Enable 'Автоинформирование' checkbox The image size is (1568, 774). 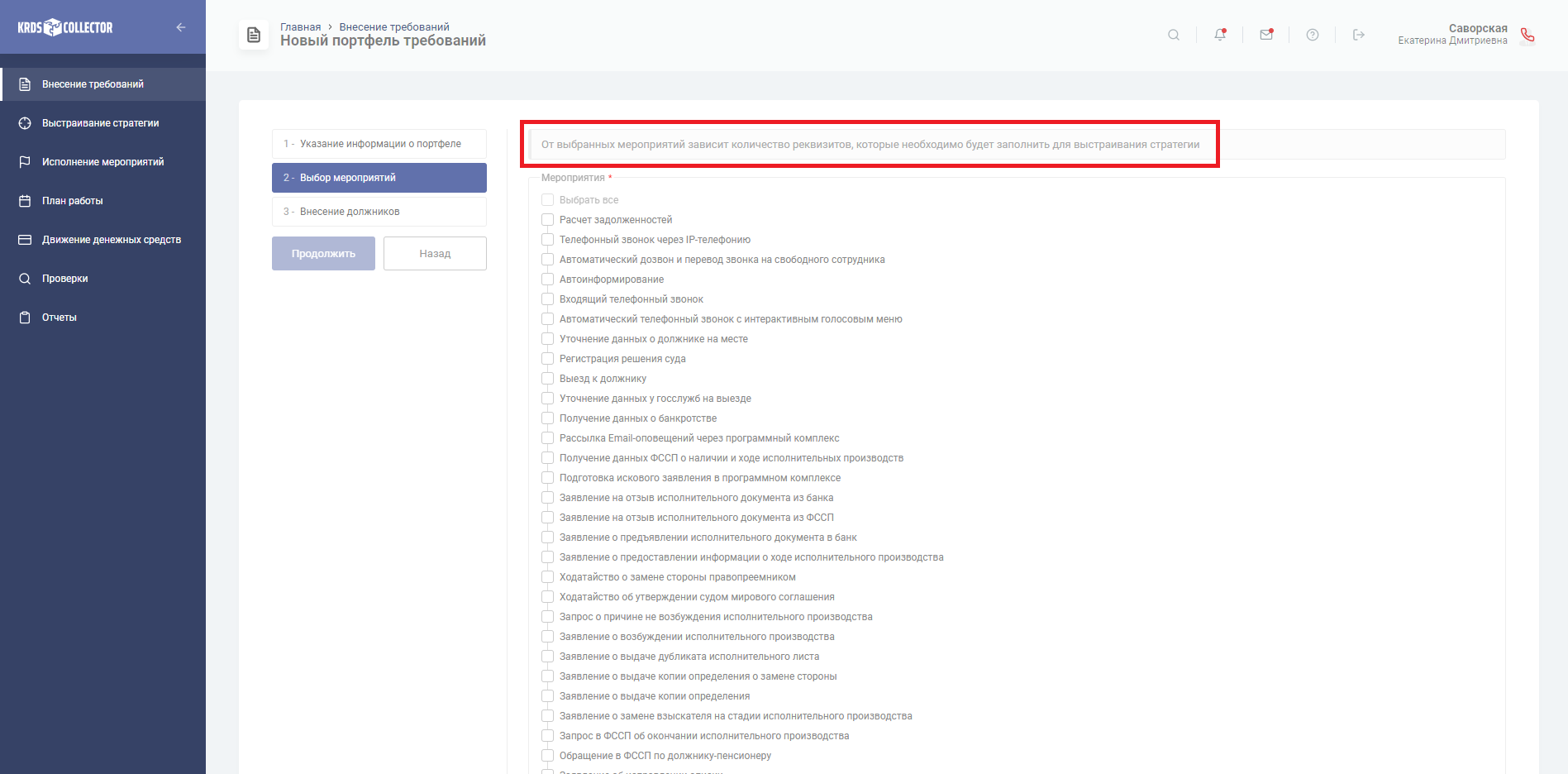pyautogui.click(x=547, y=279)
